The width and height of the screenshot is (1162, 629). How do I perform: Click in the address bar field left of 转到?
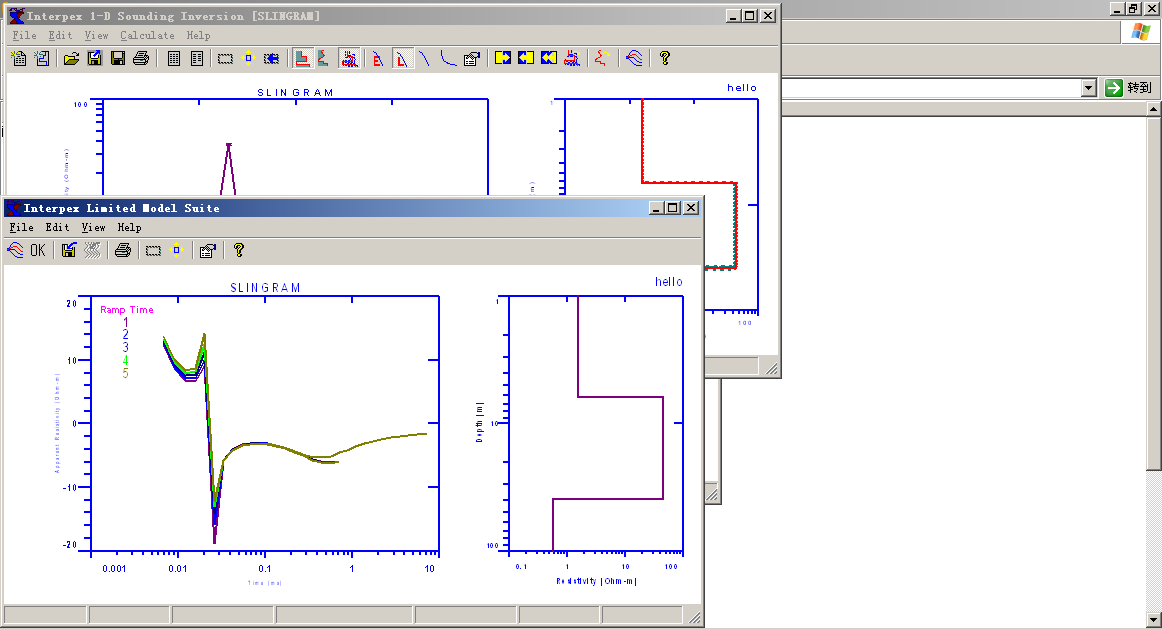point(931,88)
